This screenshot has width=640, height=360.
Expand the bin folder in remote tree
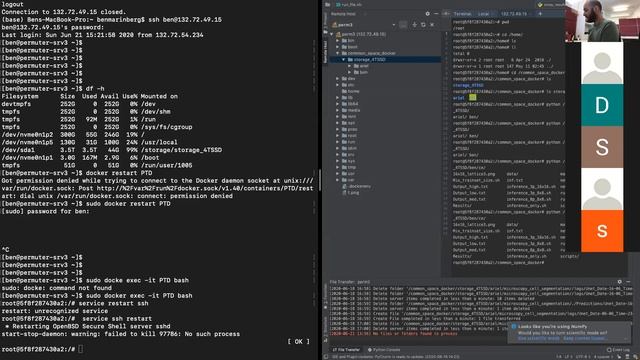click(x=338, y=40)
